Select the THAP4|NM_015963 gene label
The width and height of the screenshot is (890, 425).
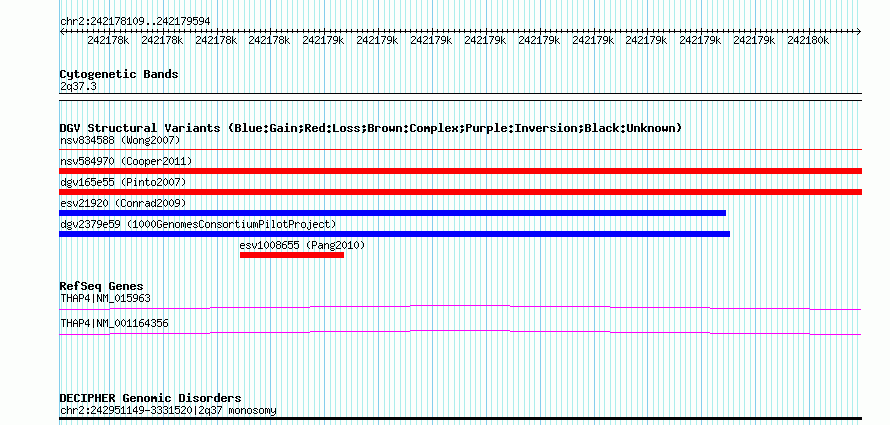coord(105,298)
